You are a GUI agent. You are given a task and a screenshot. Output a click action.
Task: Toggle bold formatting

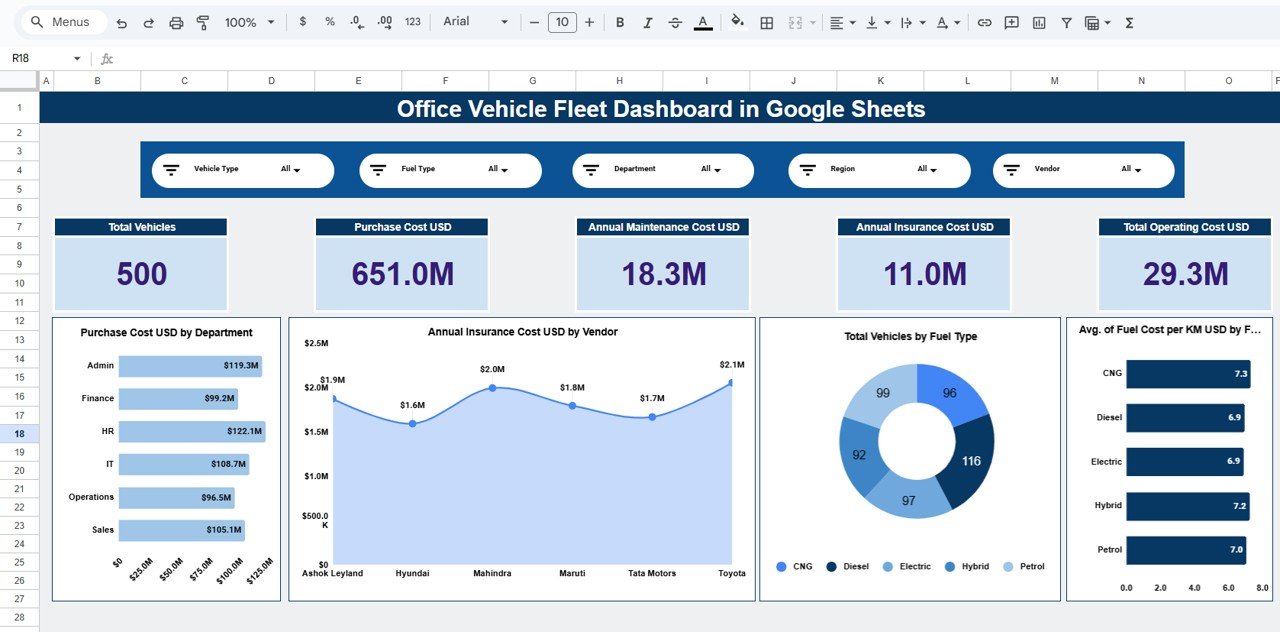tap(620, 21)
